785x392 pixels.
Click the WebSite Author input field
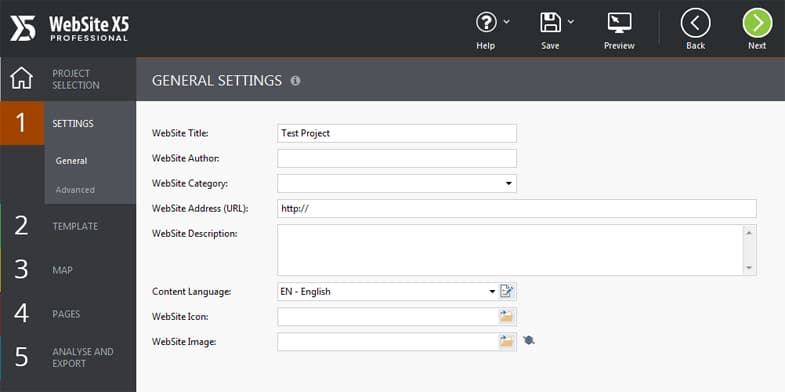coord(397,158)
